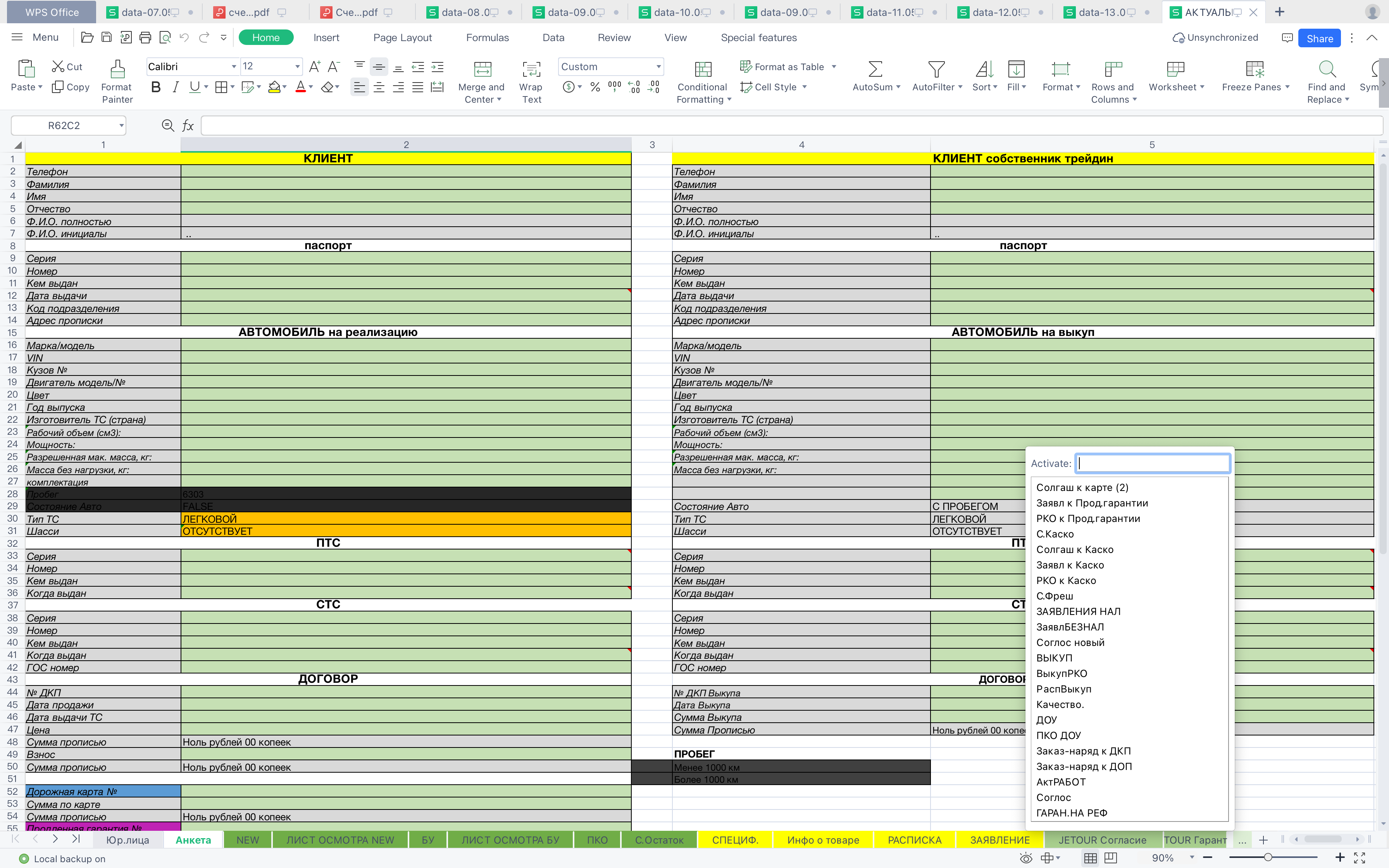Click the zoom slider handle at 90%

(x=1268, y=858)
